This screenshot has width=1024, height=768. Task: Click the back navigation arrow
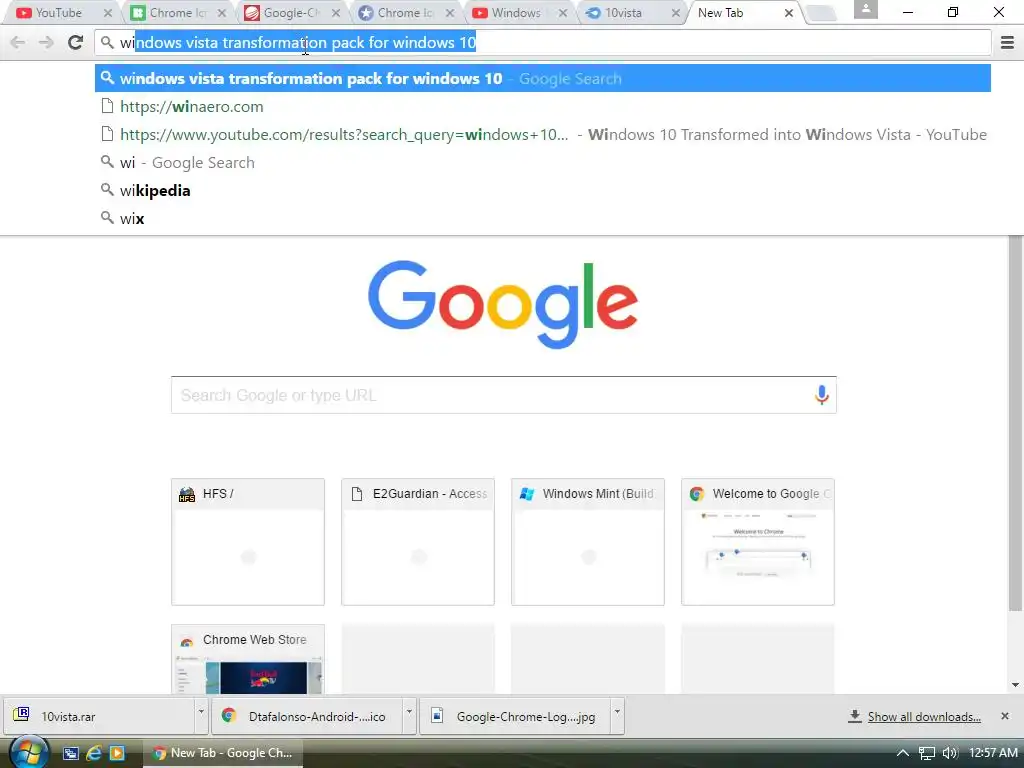(18, 42)
